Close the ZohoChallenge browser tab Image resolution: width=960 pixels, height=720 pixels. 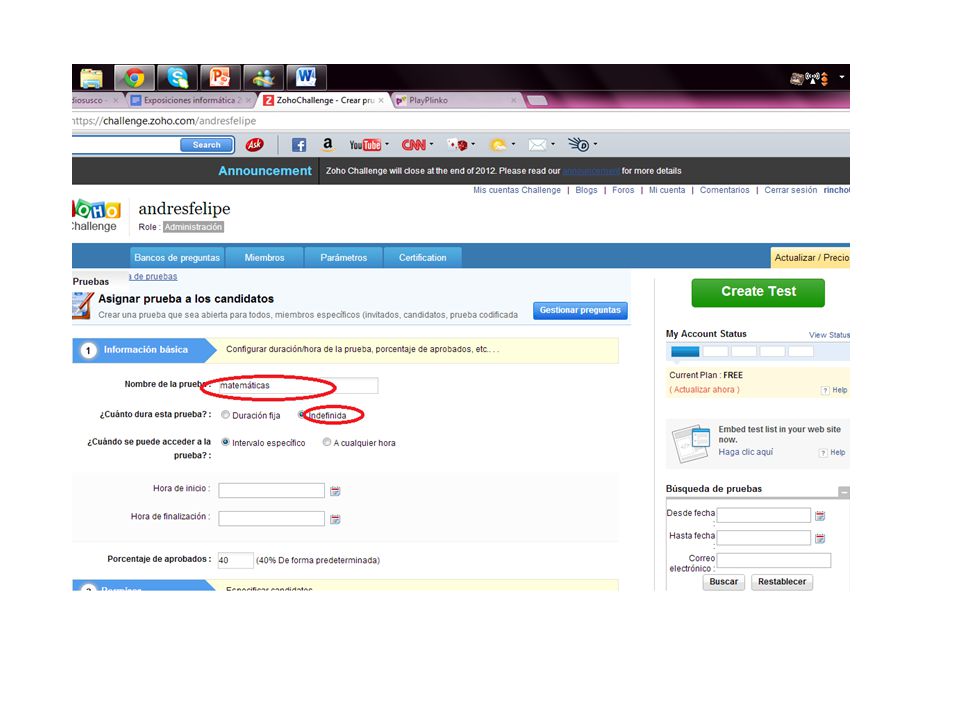pos(381,100)
